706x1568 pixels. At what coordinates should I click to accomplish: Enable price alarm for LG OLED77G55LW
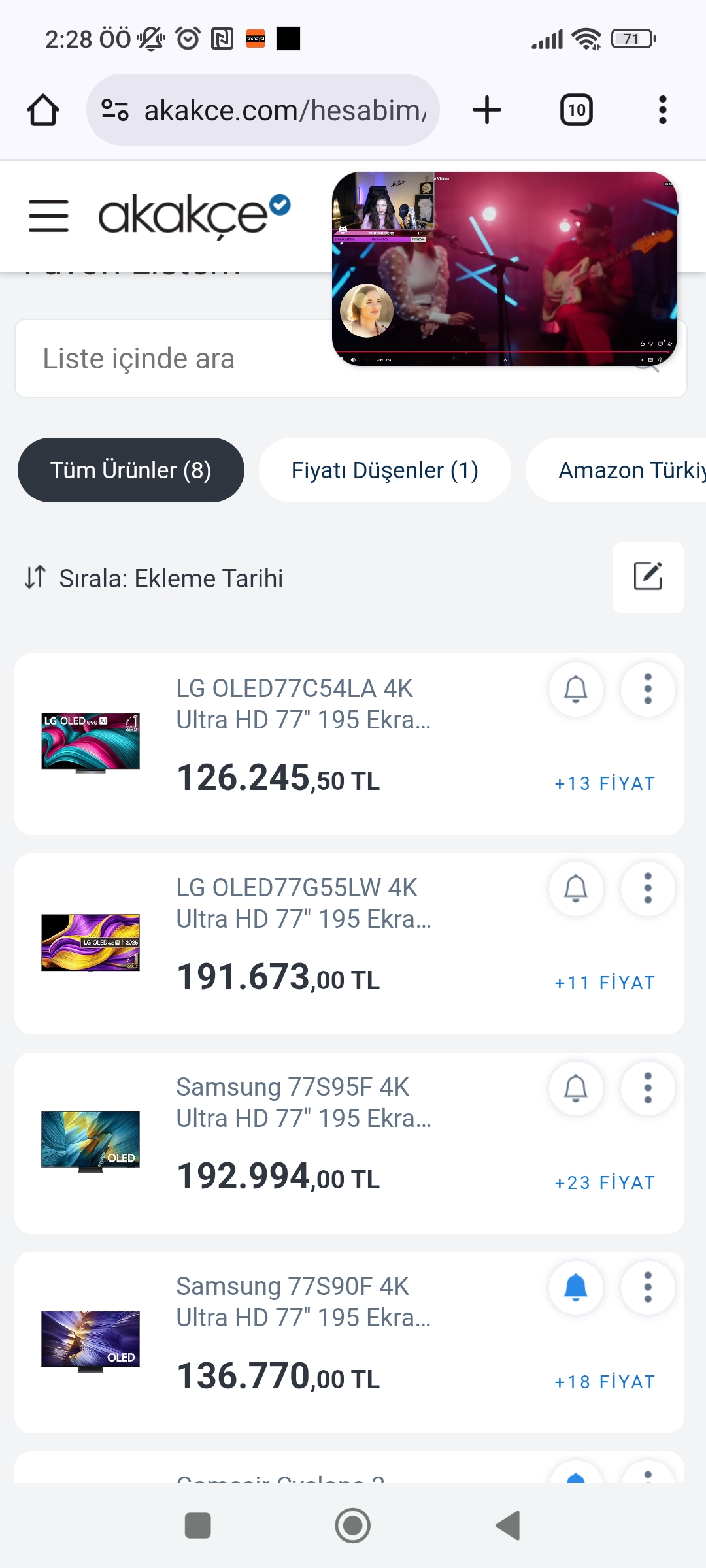[576, 889]
